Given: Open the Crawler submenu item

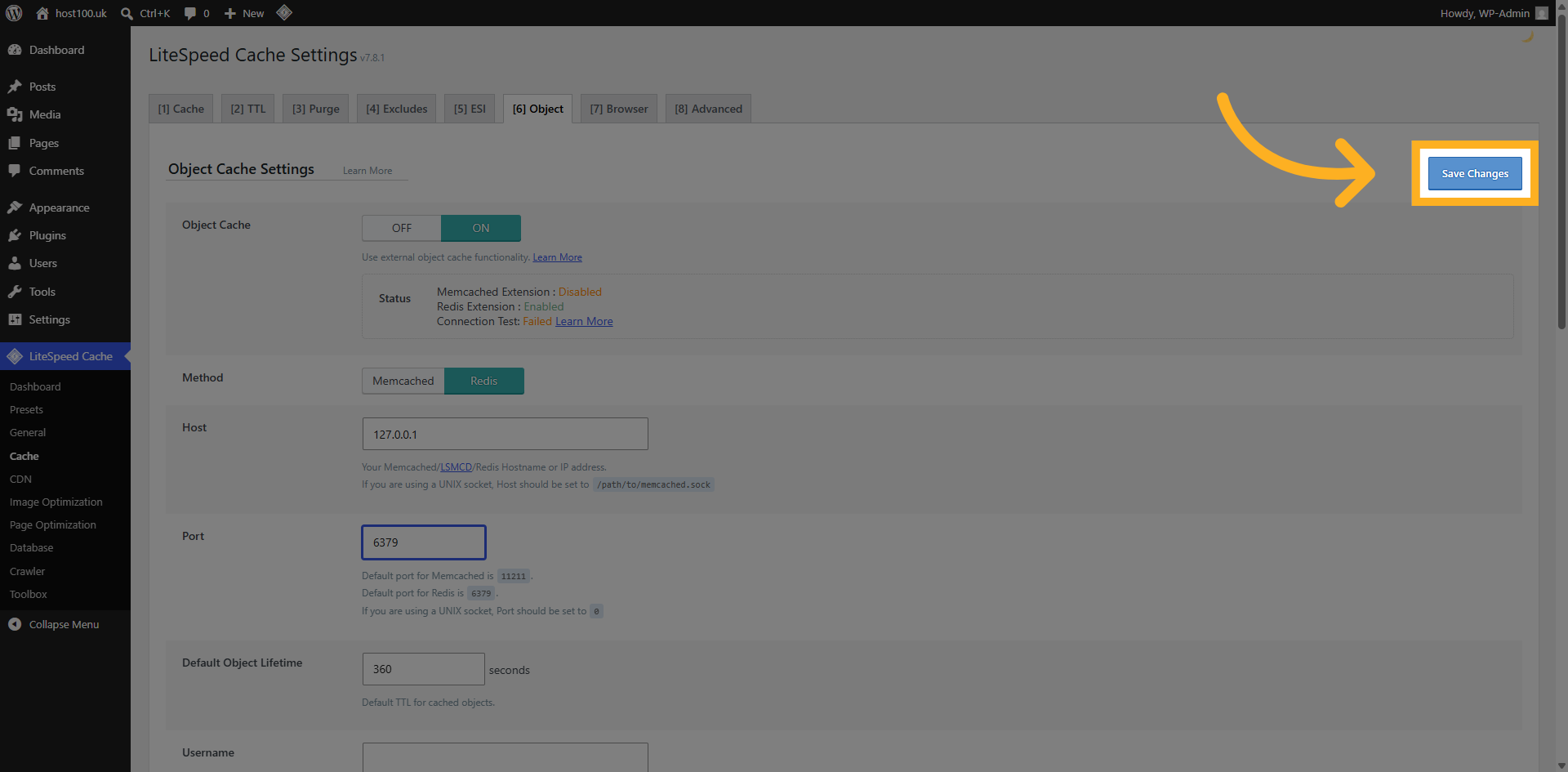Looking at the screenshot, I should tap(27, 571).
